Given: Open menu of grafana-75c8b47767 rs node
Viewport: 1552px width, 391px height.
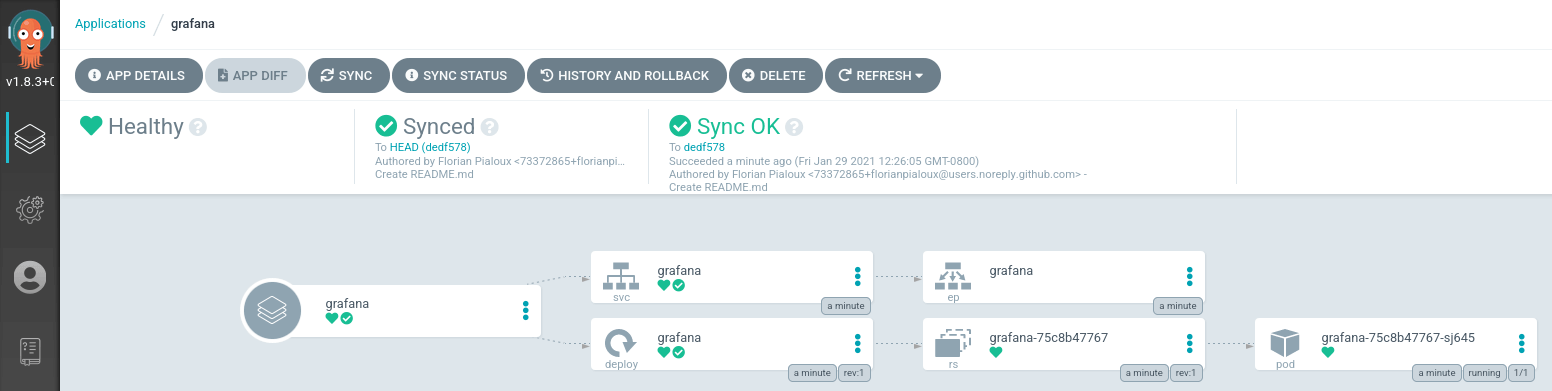Looking at the screenshot, I should pyautogui.click(x=1189, y=344).
